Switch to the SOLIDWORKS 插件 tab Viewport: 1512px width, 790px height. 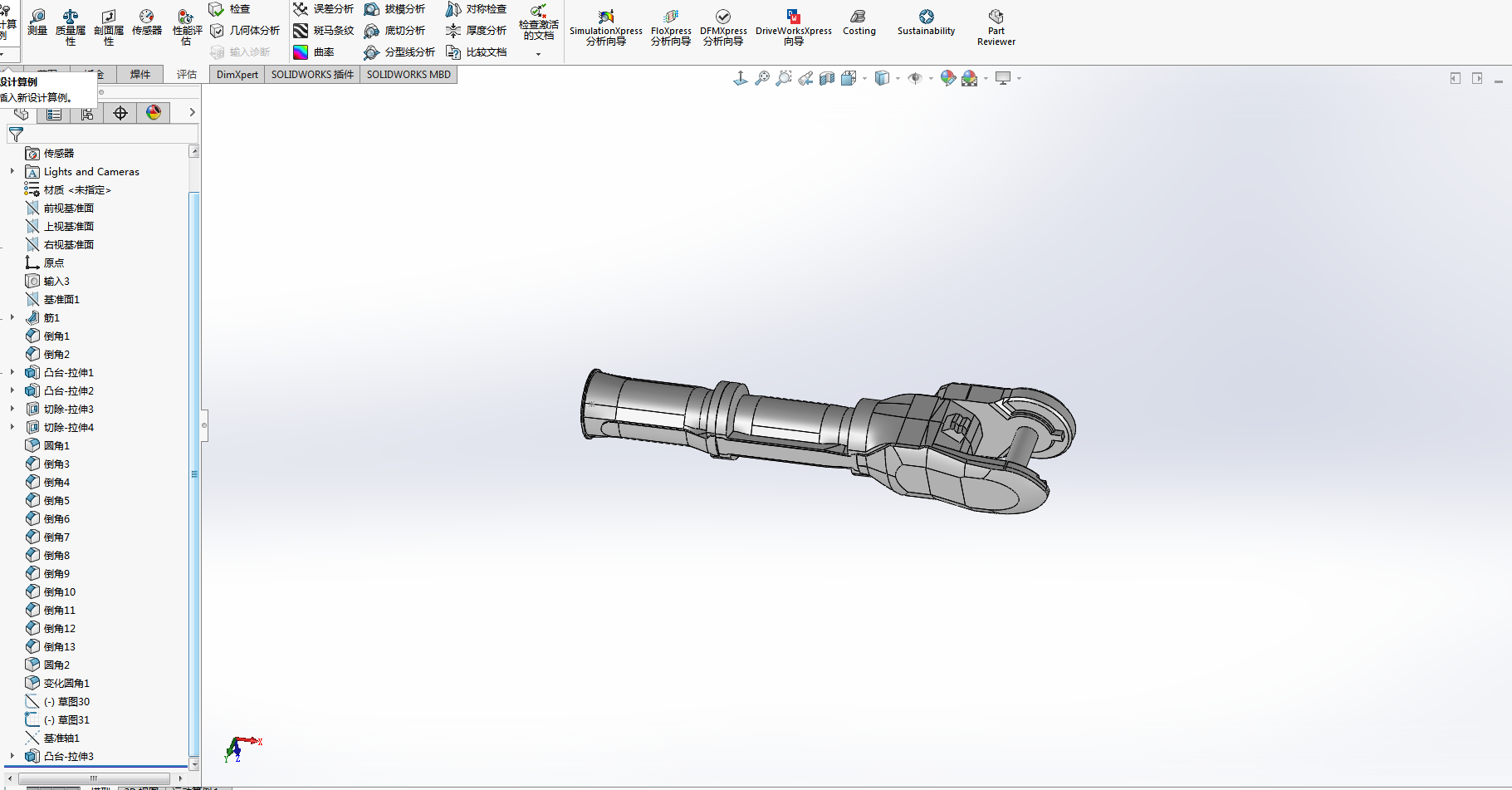312,74
